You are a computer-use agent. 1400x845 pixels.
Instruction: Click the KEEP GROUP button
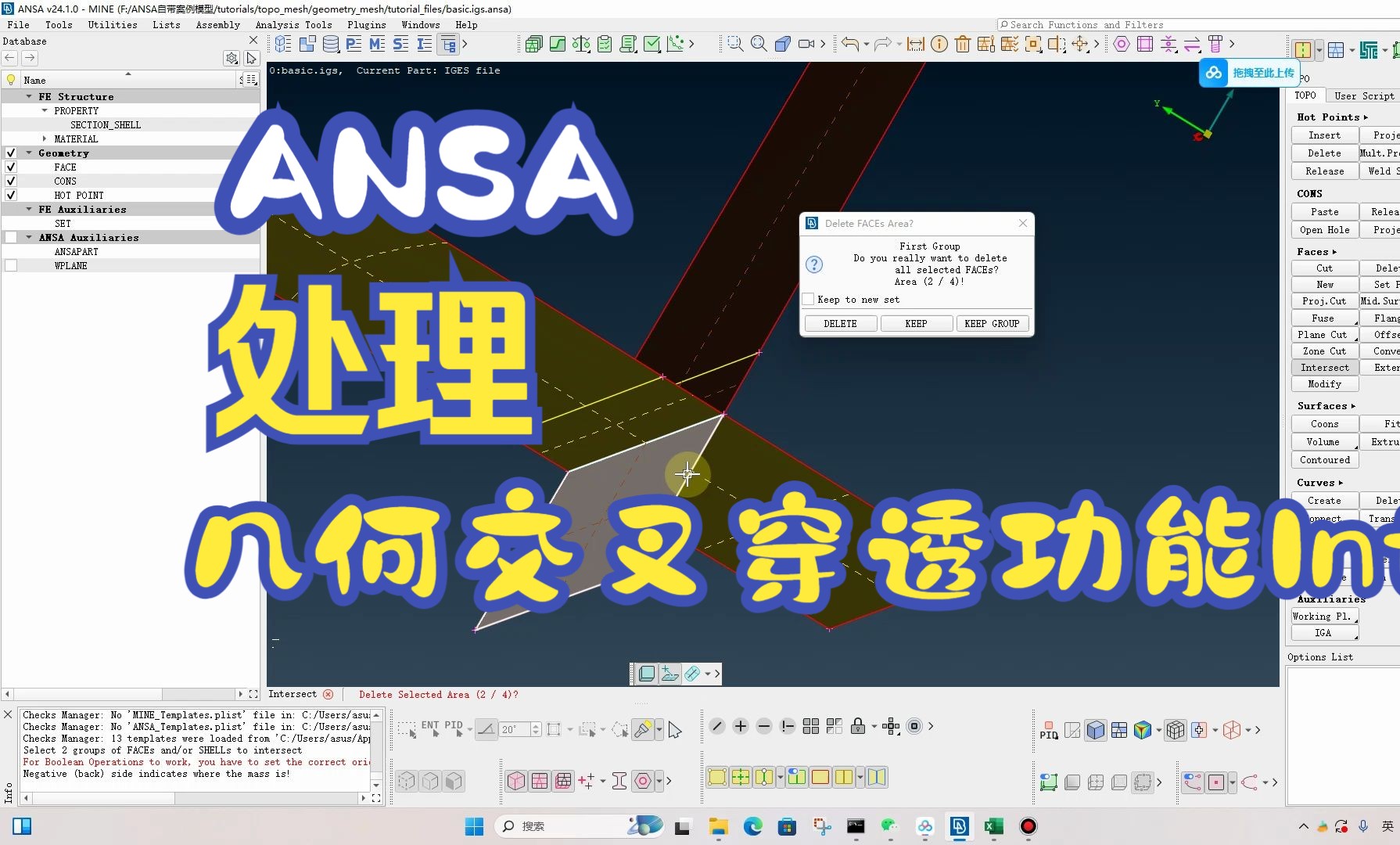(992, 324)
